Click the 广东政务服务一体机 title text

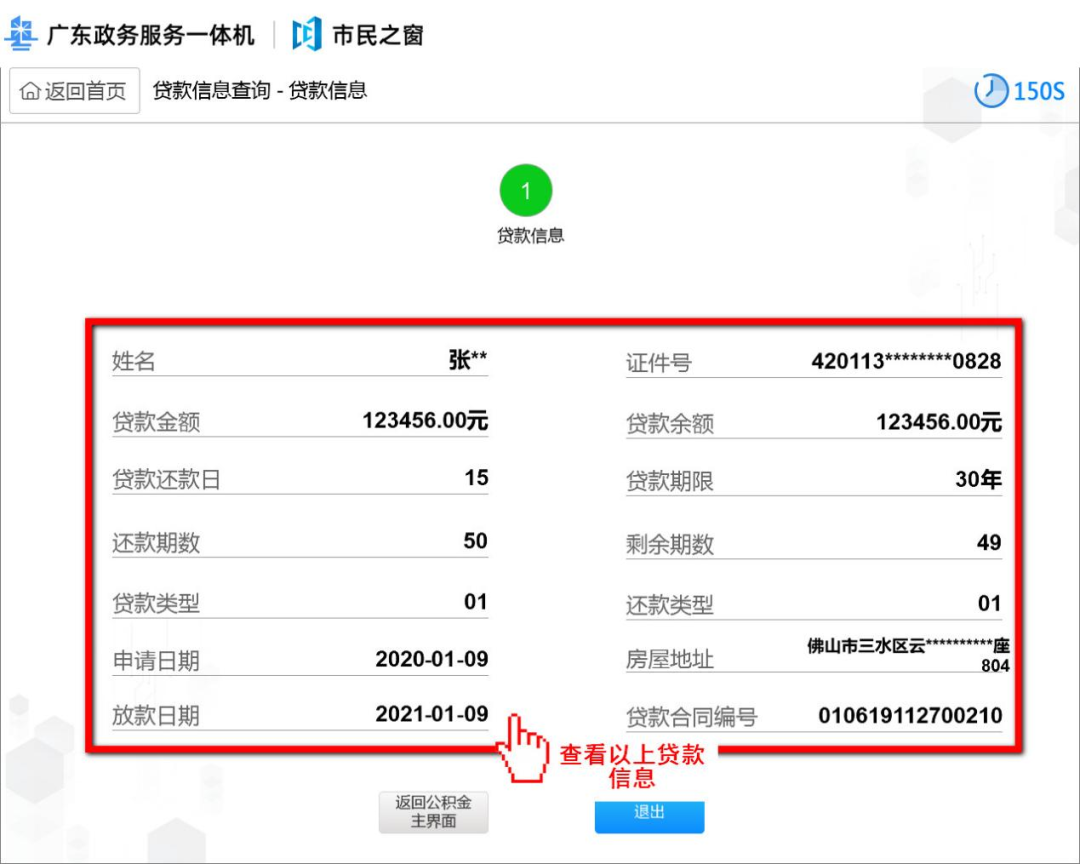point(150,34)
